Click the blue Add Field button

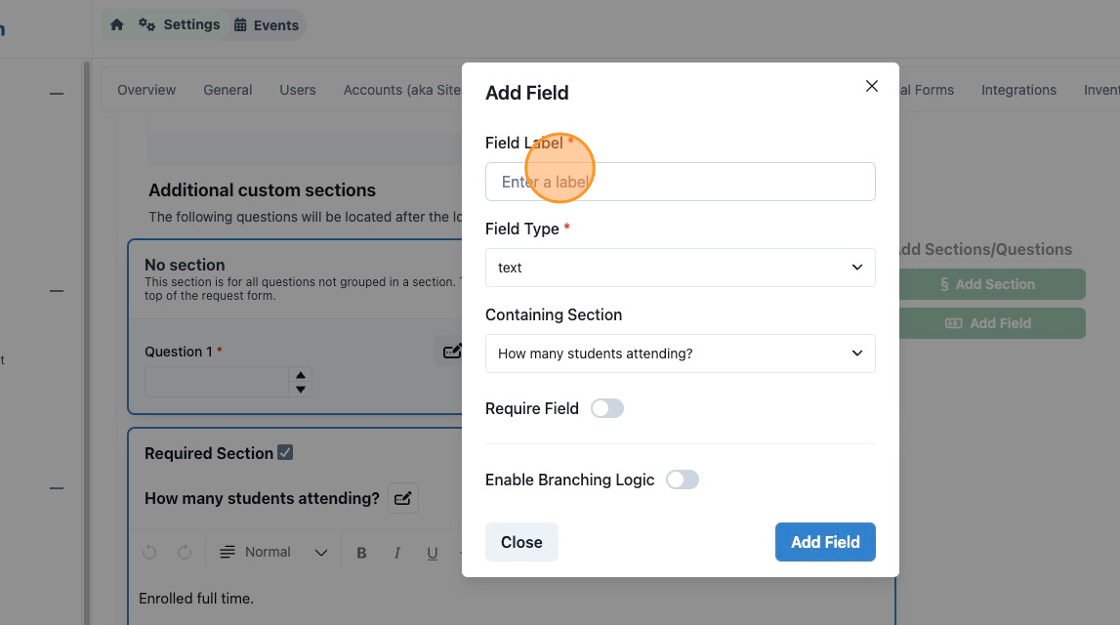click(x=825, y=542)
